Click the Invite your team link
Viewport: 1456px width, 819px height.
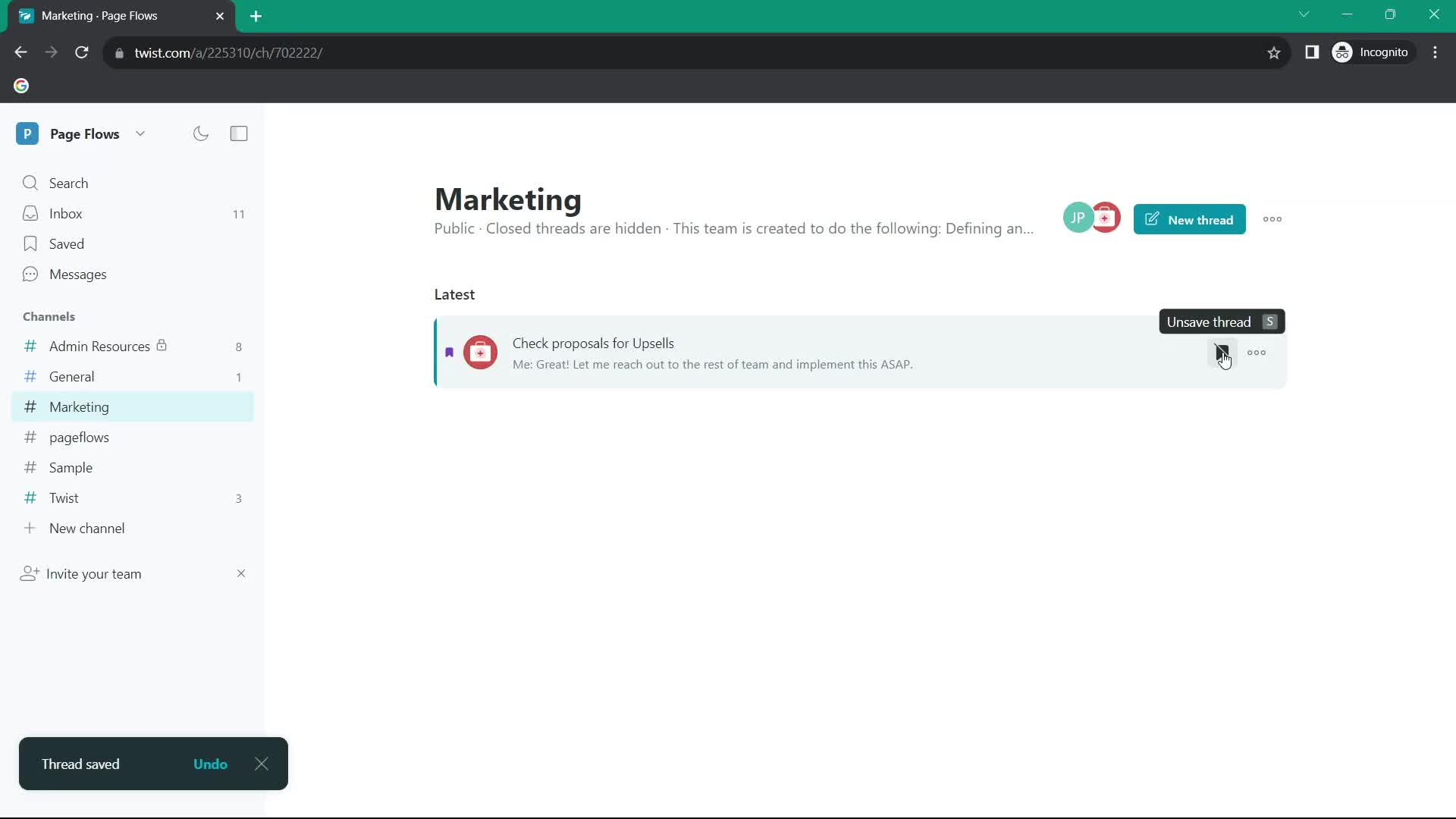pyautogui.click(x=93, y=573)
